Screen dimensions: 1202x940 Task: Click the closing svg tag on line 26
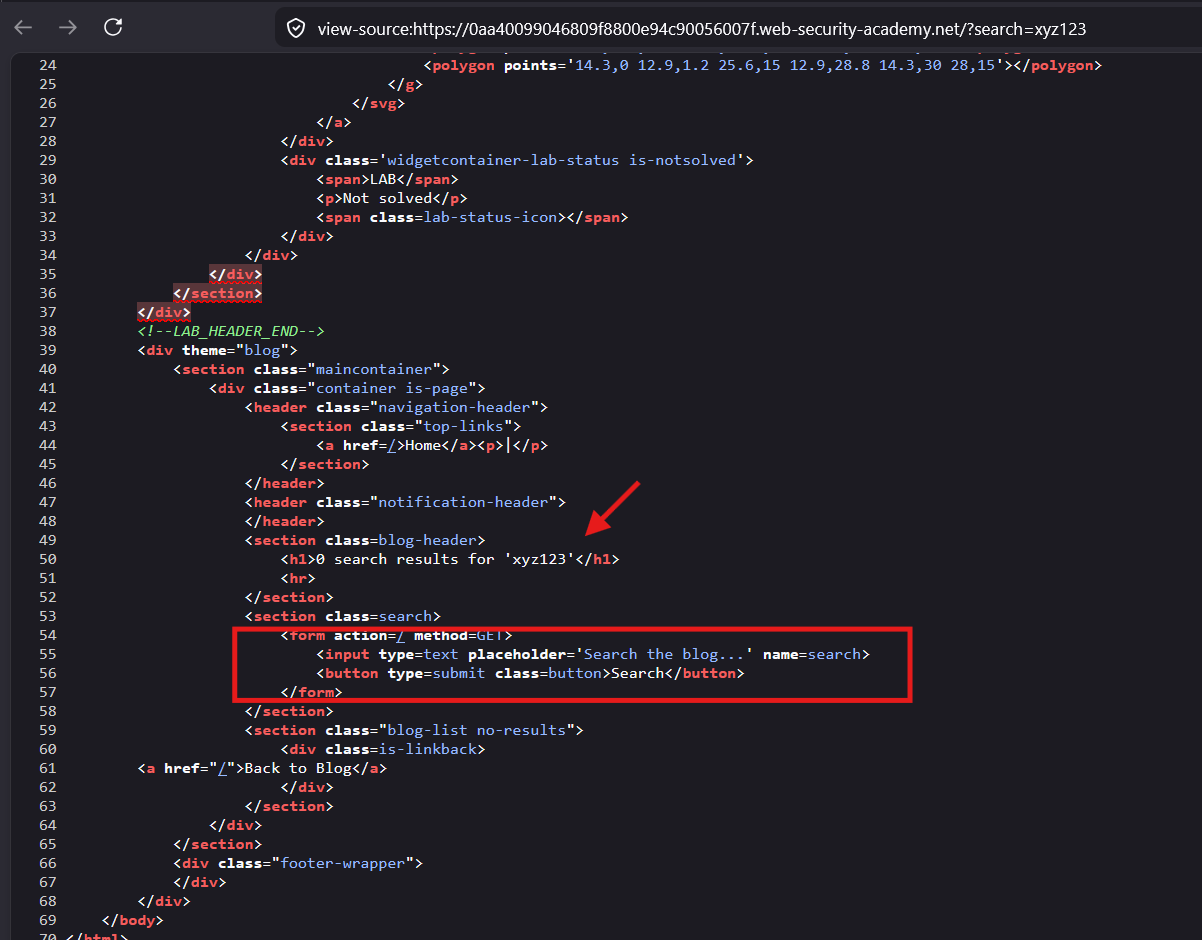378,103
